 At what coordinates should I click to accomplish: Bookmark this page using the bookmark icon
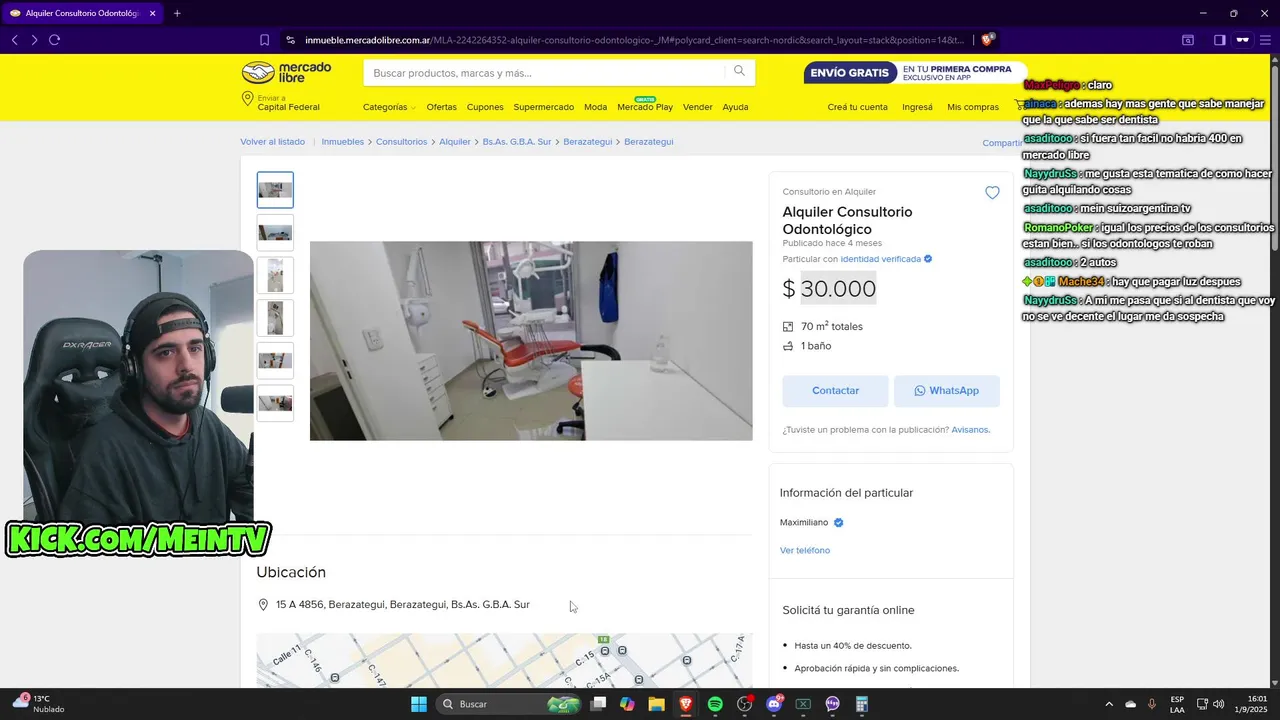(264, 40)
